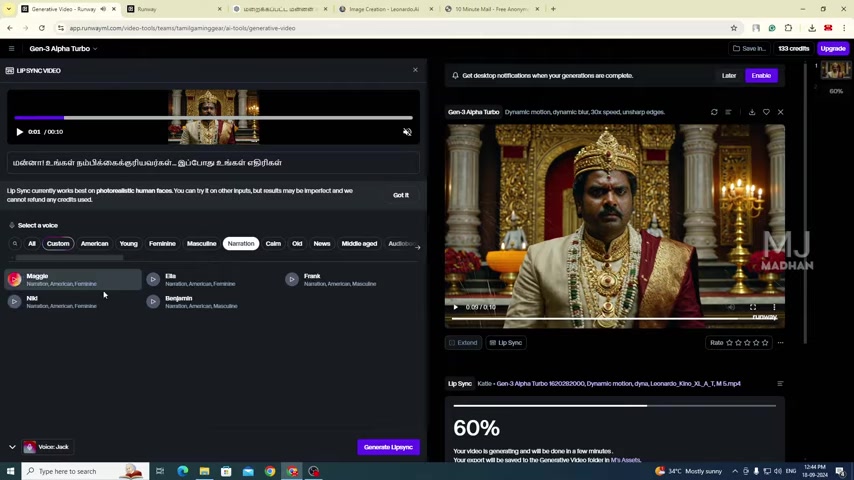Preview the Maggie voice sample
The image size is (854, 480).
coord(15,280)
